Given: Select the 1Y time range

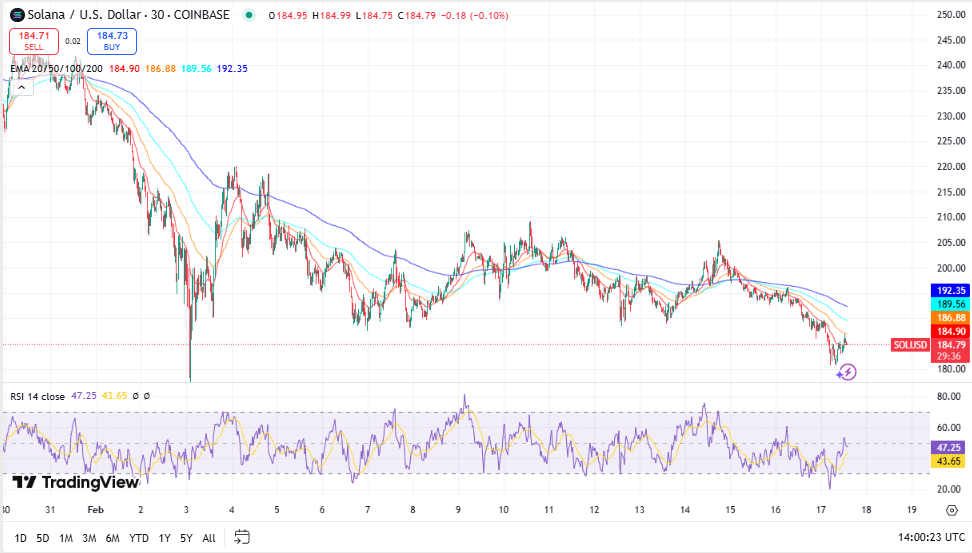Looking at the screenshot, I should (x=164, y=538).
